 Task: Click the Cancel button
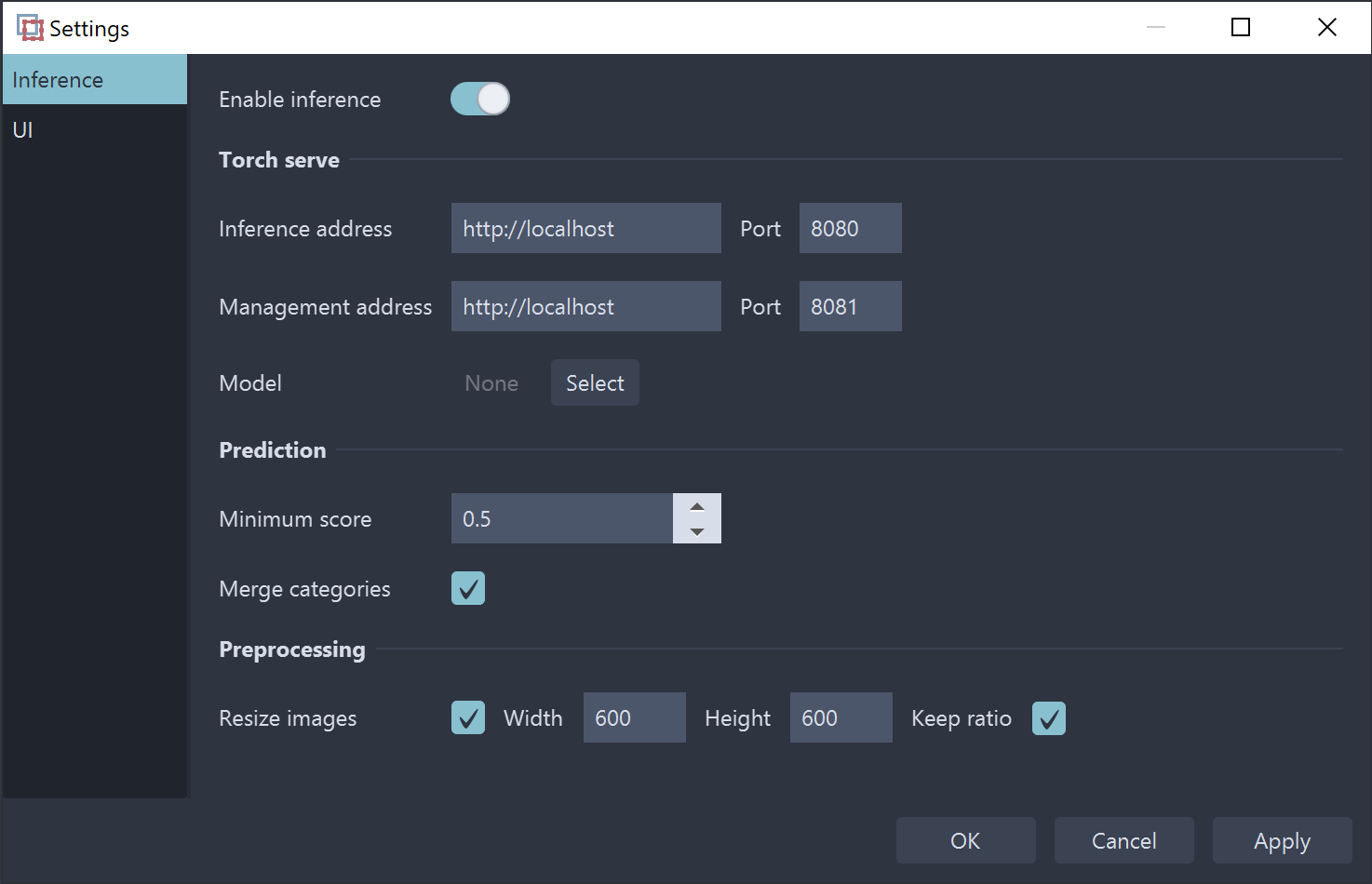point(1123,840)
